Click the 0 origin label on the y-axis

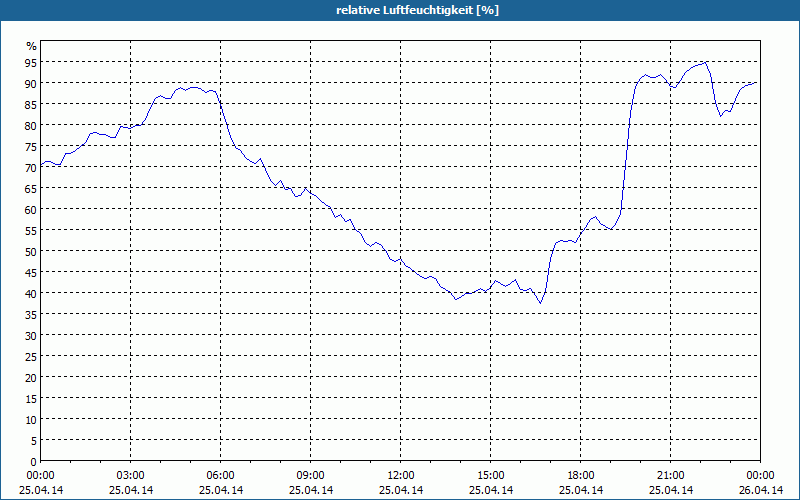pos(34,461)
